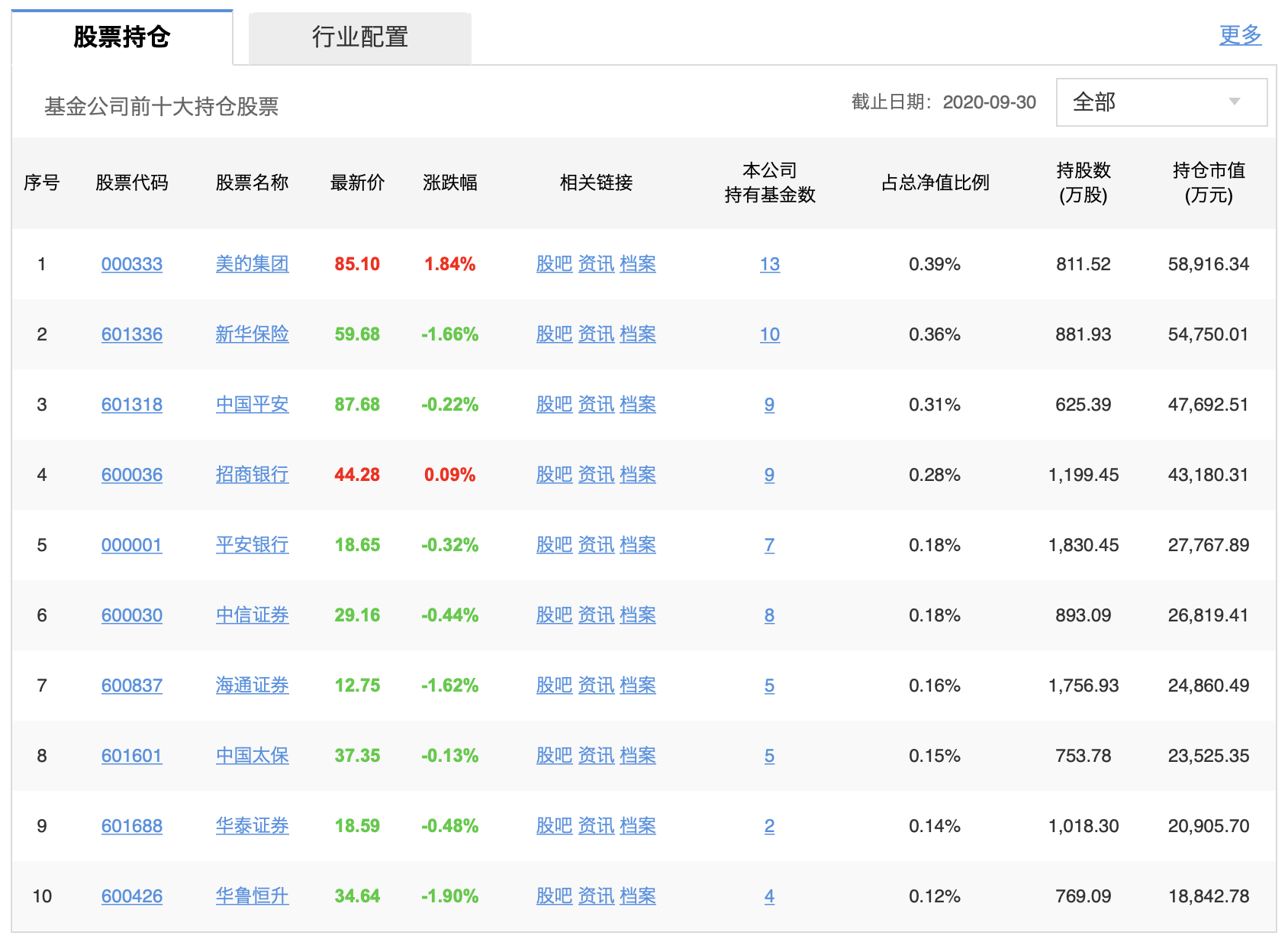The image size is (1288, 939).
Task: Open 股吧 link for 华鲁恒升
Action: [554, 896]
